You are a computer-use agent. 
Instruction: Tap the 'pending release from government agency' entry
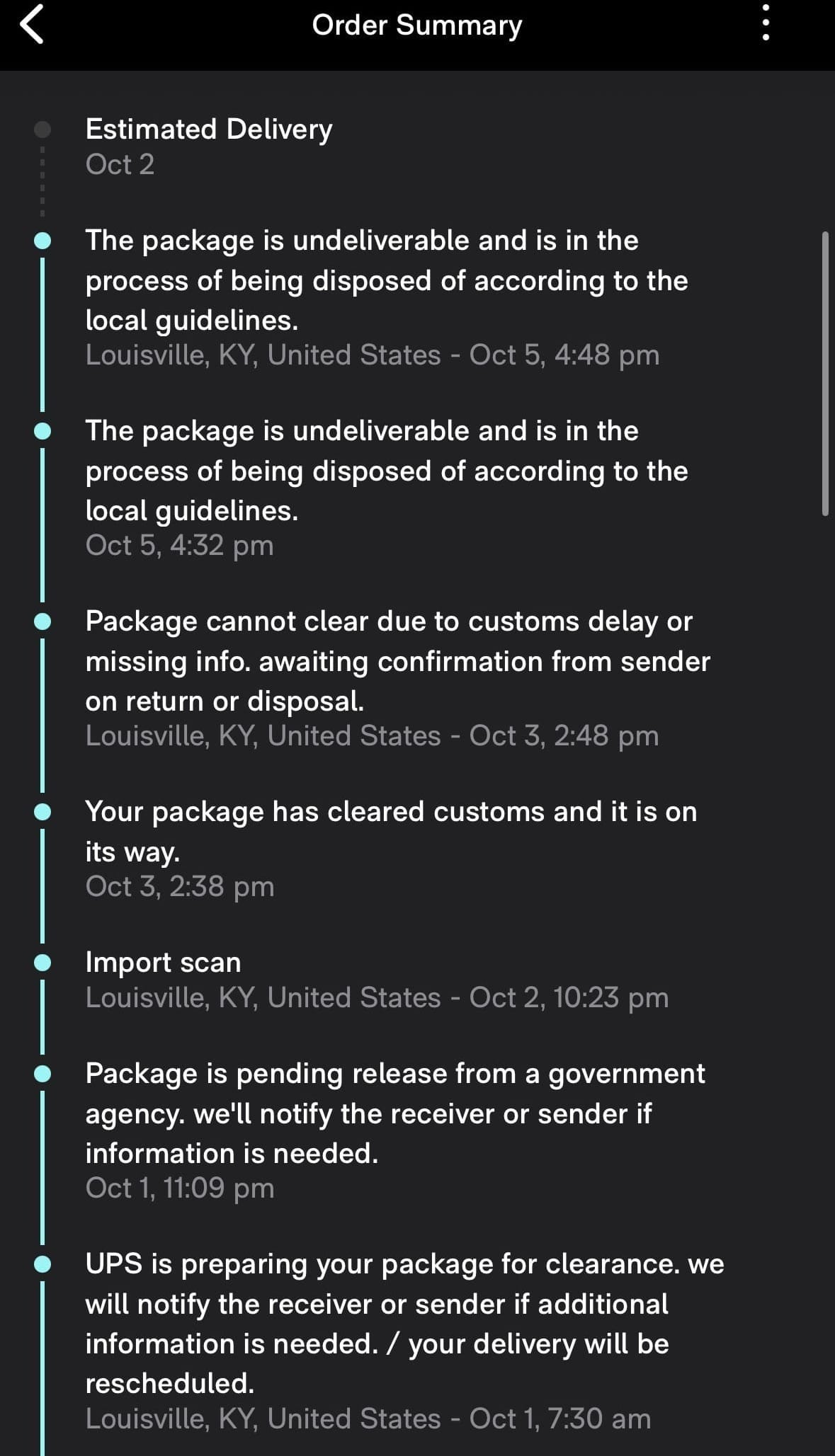pos(394,1113)
